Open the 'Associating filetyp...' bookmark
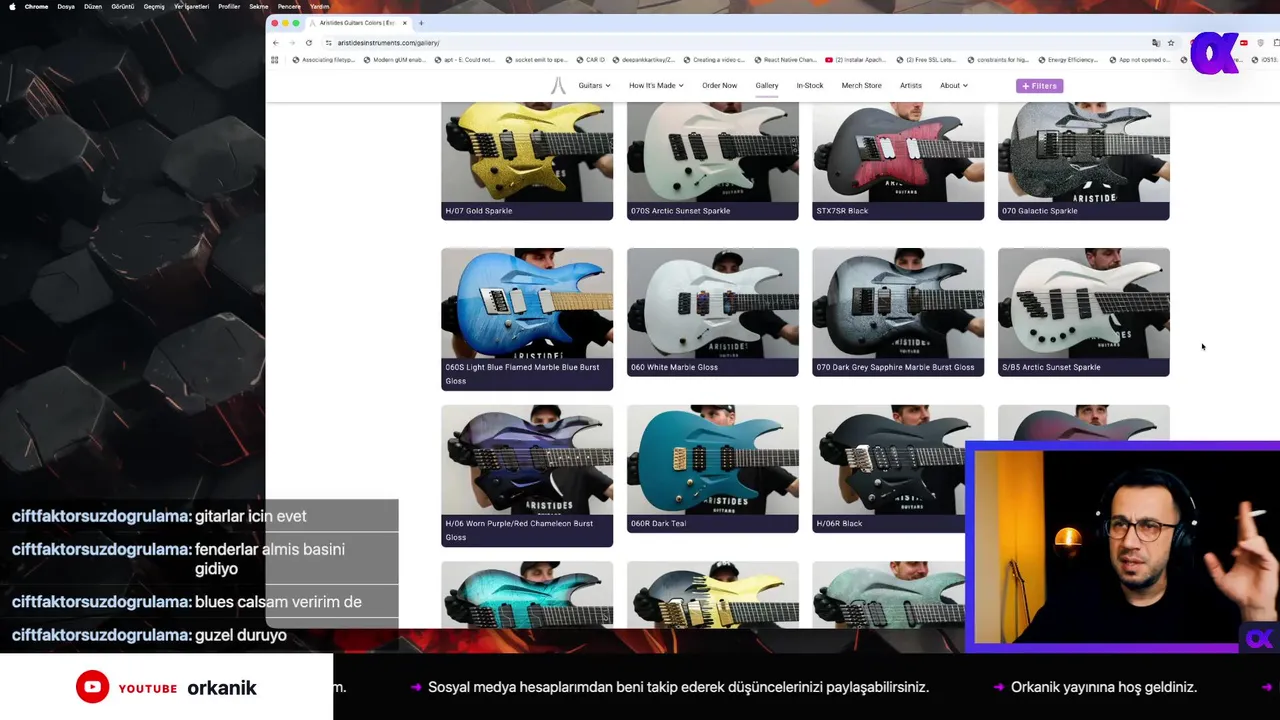The image size is (1280, 720). pos(324,60)
